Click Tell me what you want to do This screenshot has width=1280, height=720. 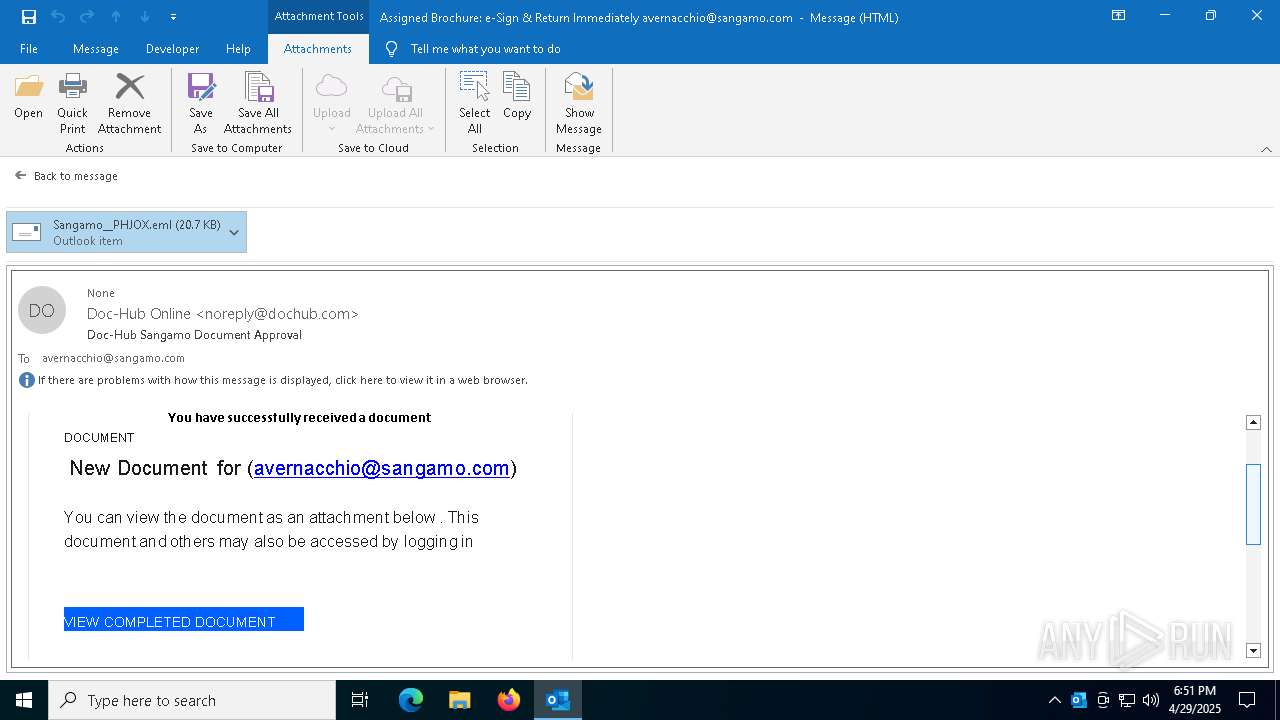click(x=485, y=49)
